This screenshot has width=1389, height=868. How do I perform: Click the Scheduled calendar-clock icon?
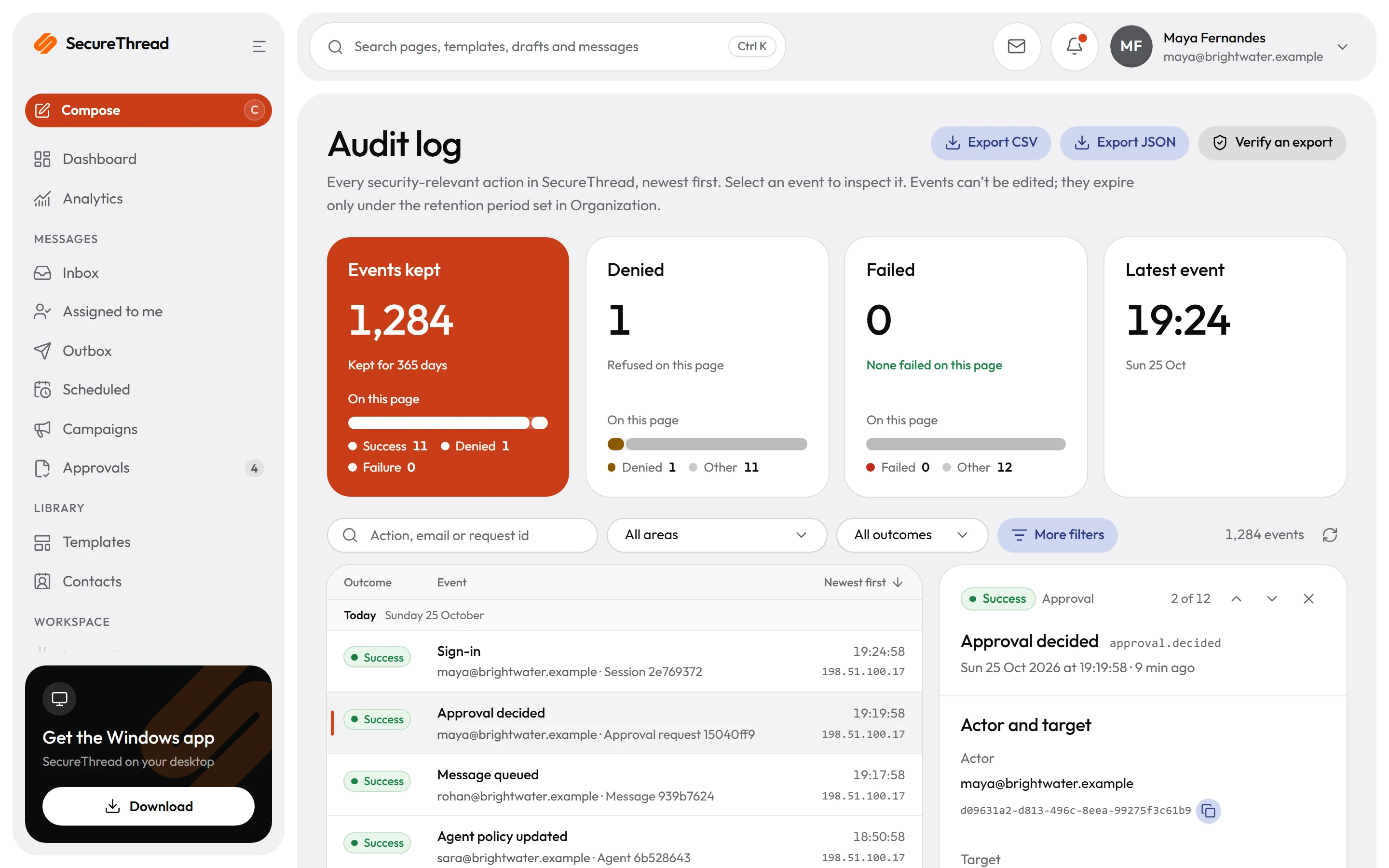(x=42, y=389)
